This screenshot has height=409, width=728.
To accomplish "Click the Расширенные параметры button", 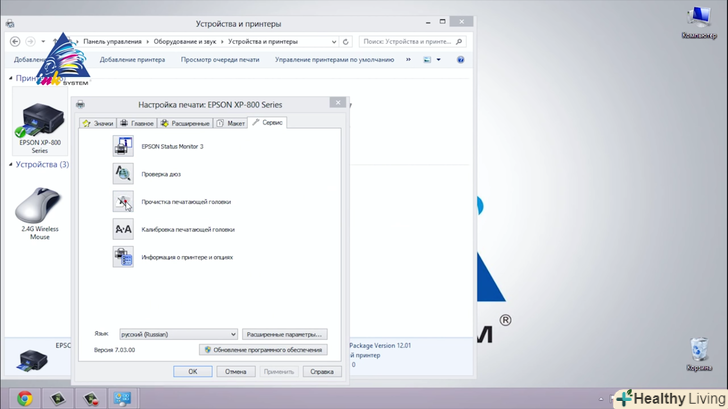I will tap(284, 334).
